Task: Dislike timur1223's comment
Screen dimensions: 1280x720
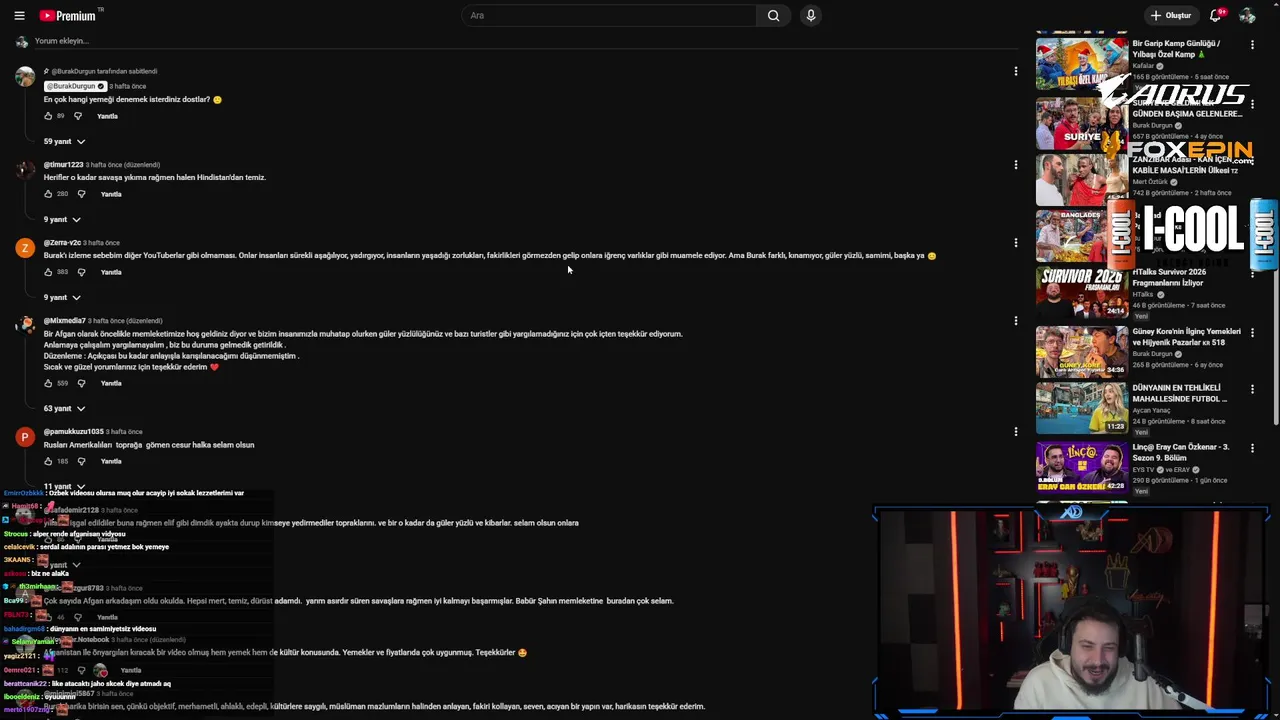Action: click(x=82, y=194)
